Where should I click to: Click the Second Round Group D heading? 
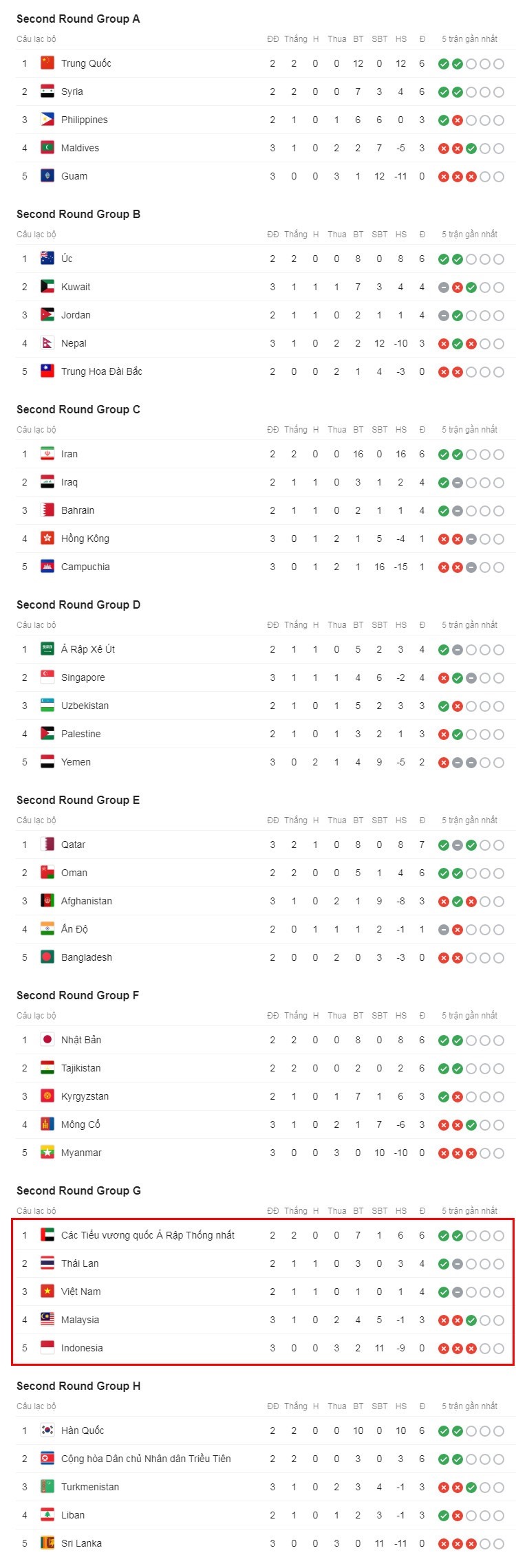[x=78, y=605]
